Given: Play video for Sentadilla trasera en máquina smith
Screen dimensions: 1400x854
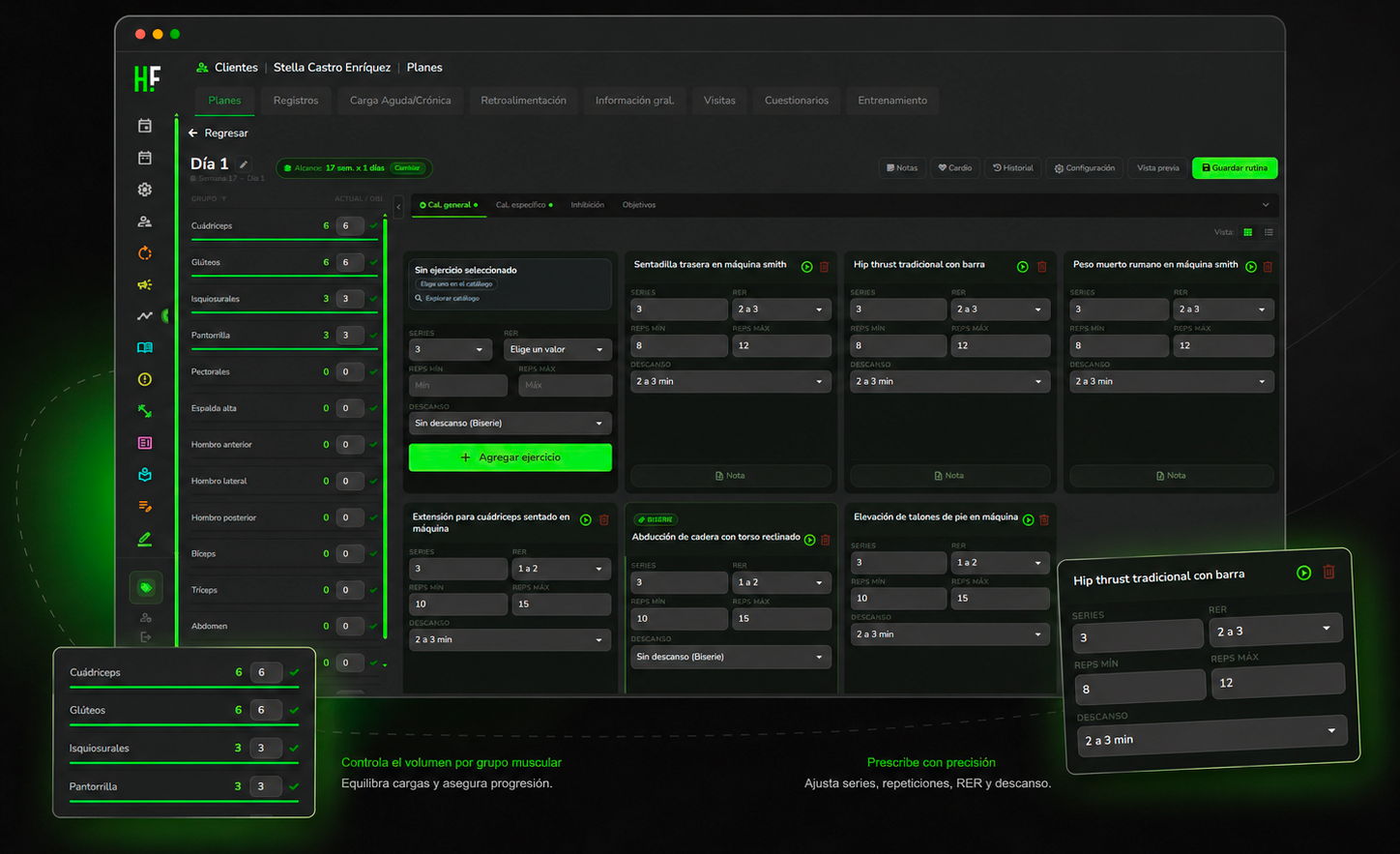Looking at the screenshot, I should [807, 267].
